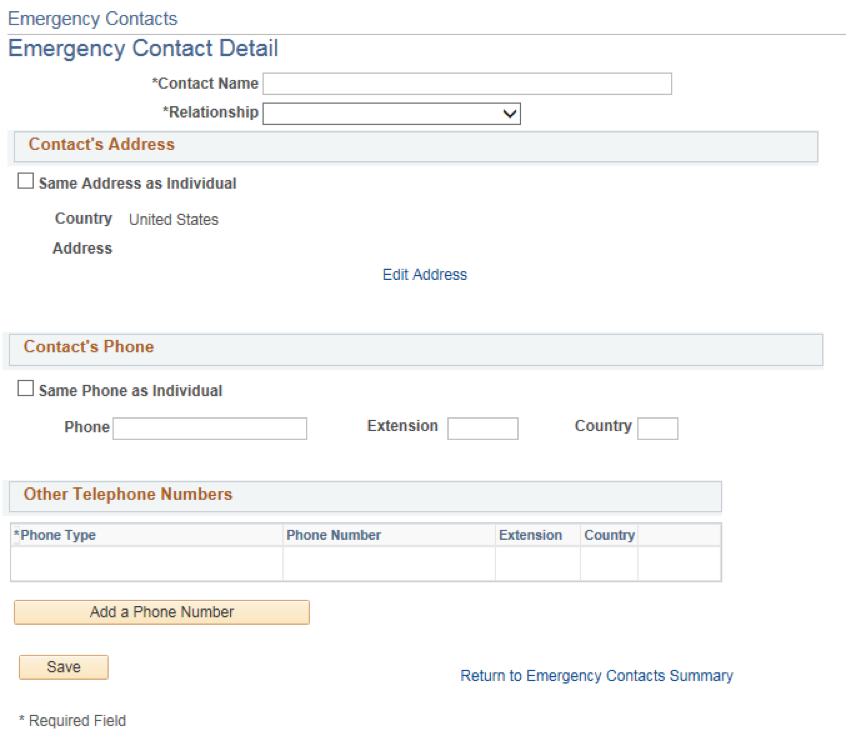The image size is (846, 746).
Task: Select the Country column header in table
Action: (x=610, y=535)
